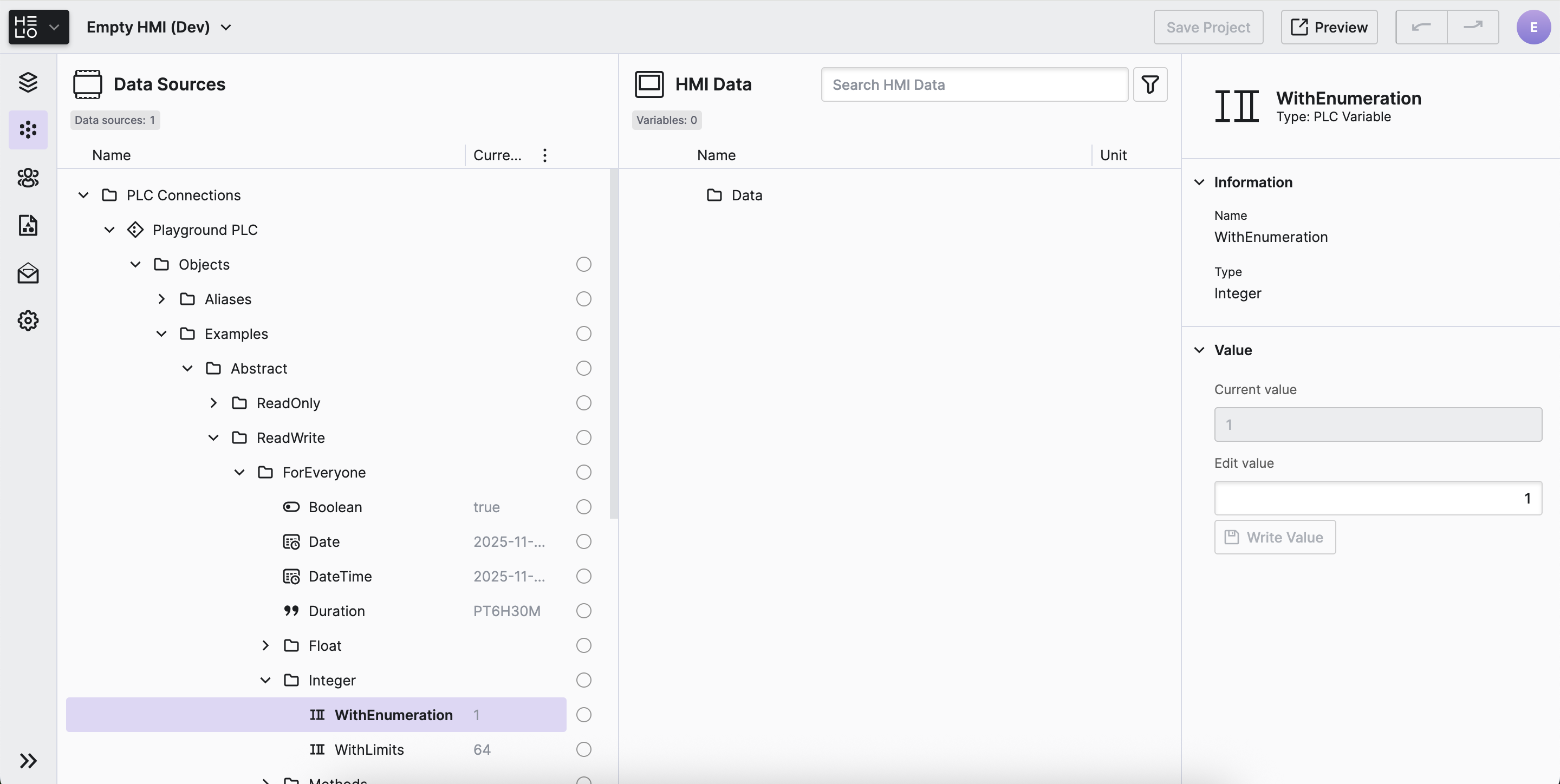The image size is (1560, 784).
Task: Click the undo arrow button
Action: (1421, 27)
